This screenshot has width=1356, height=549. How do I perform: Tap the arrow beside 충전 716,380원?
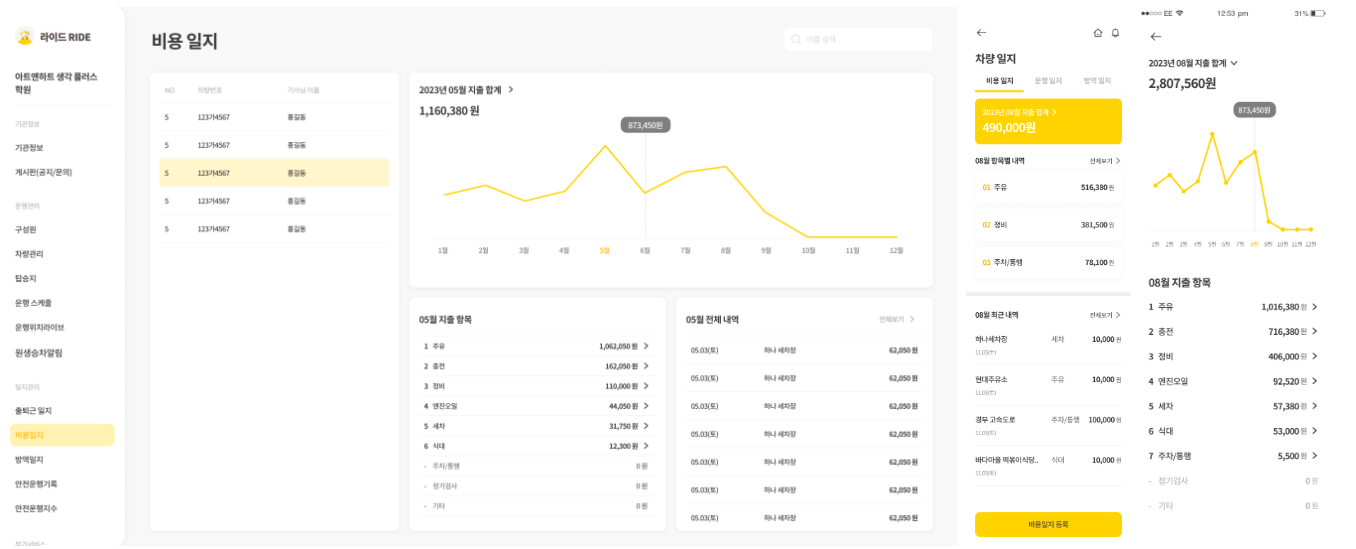click(1314, 331)
